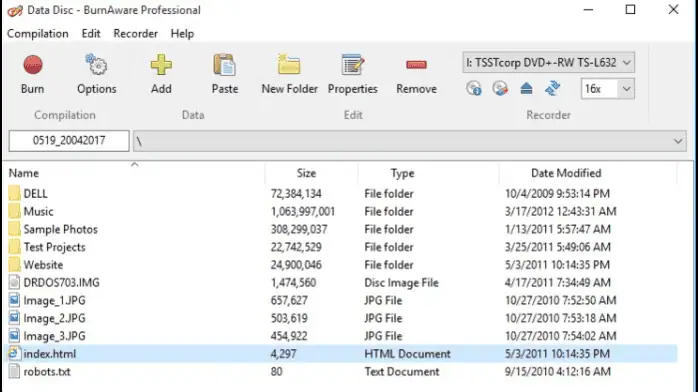Expand the disc path dropdown
The image size is (698, 392).
(678, 141)
